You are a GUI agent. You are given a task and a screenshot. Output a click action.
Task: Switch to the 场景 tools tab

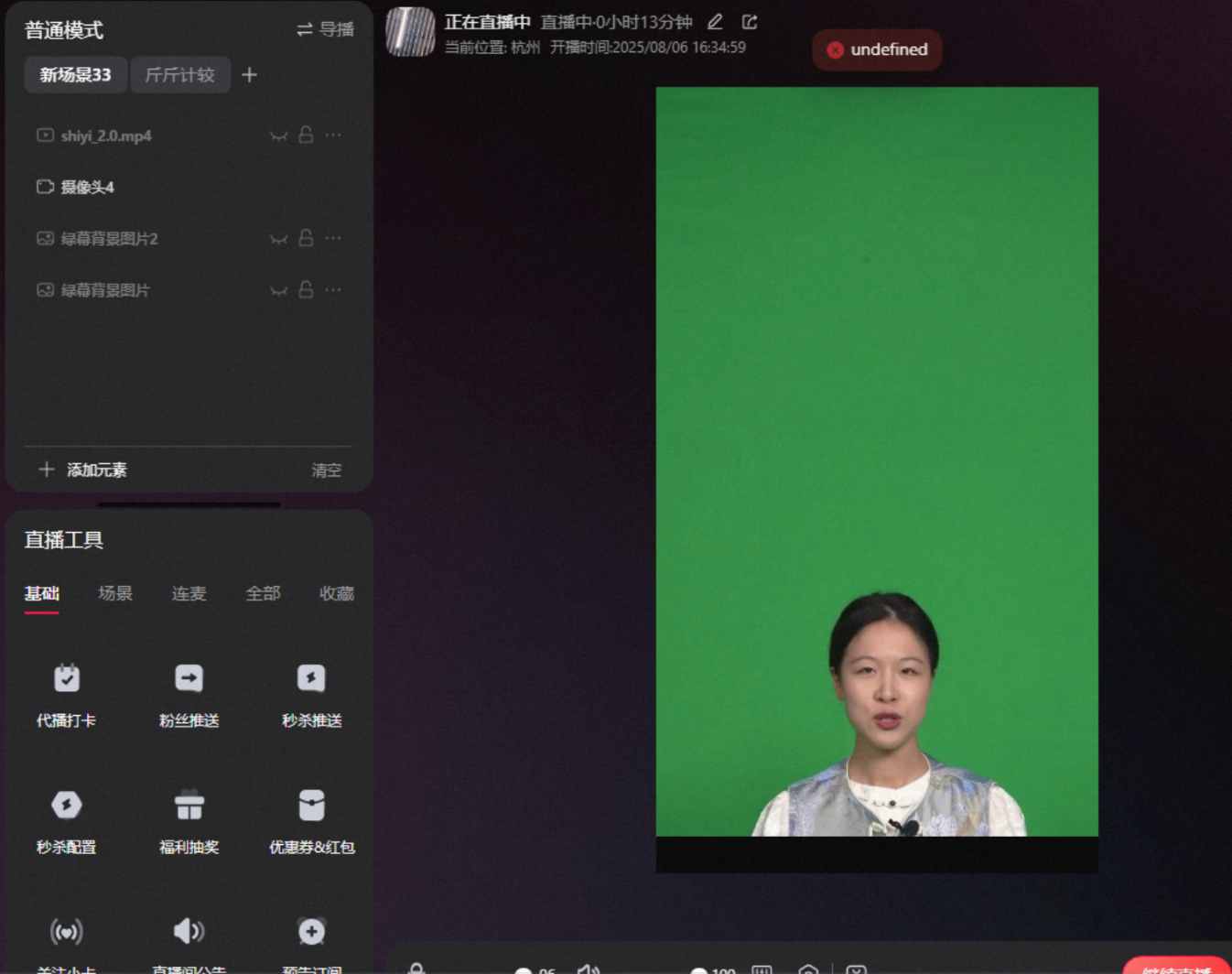(115, 593)
